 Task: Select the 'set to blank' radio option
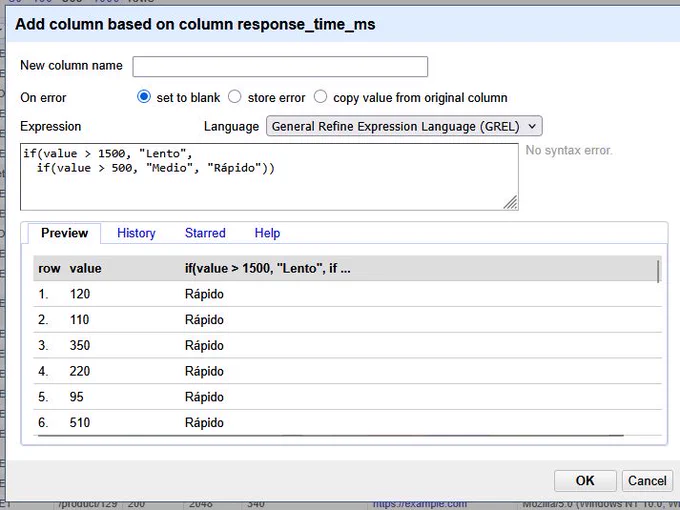(x=144, y=97)
